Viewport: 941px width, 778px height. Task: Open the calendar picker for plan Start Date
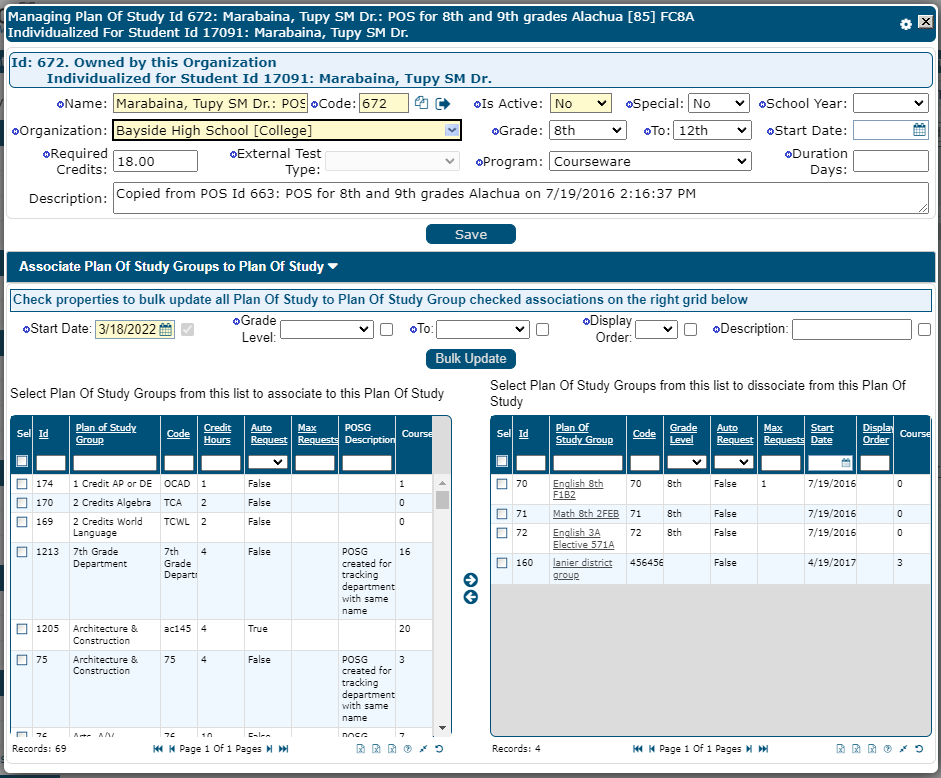click(919, 130)
